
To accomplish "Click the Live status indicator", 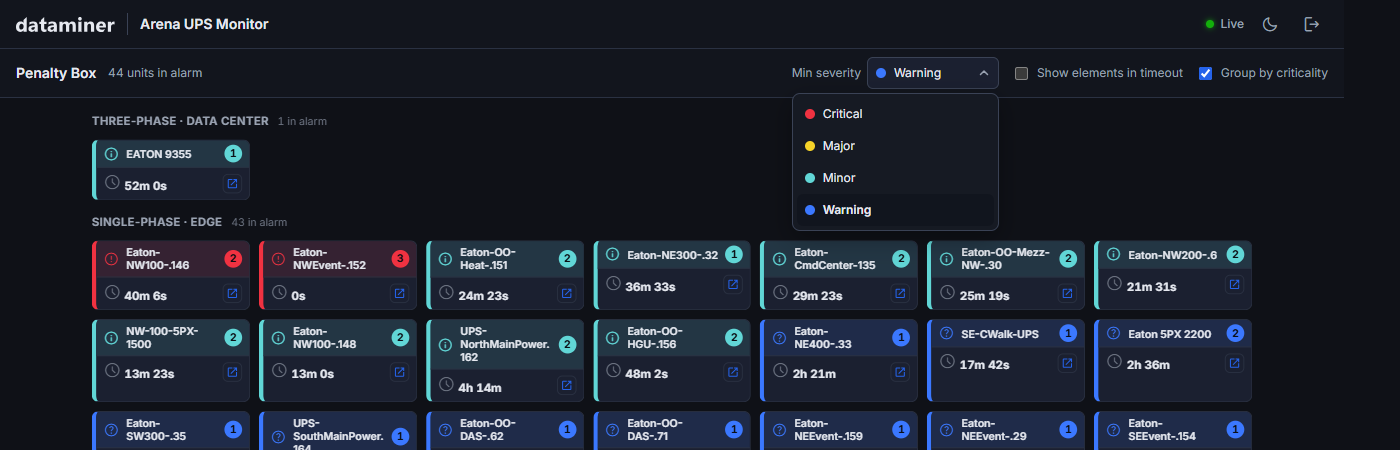I will click(x=1225, y=24).
